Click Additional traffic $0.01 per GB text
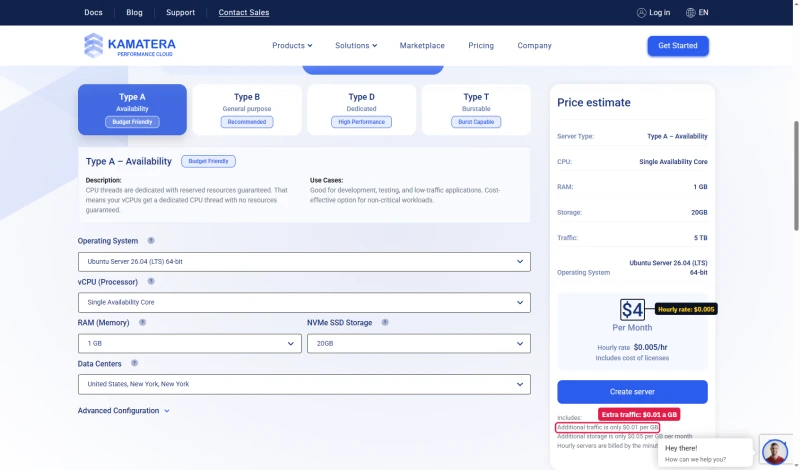This screenshot has width=800, height=470. 607,428
